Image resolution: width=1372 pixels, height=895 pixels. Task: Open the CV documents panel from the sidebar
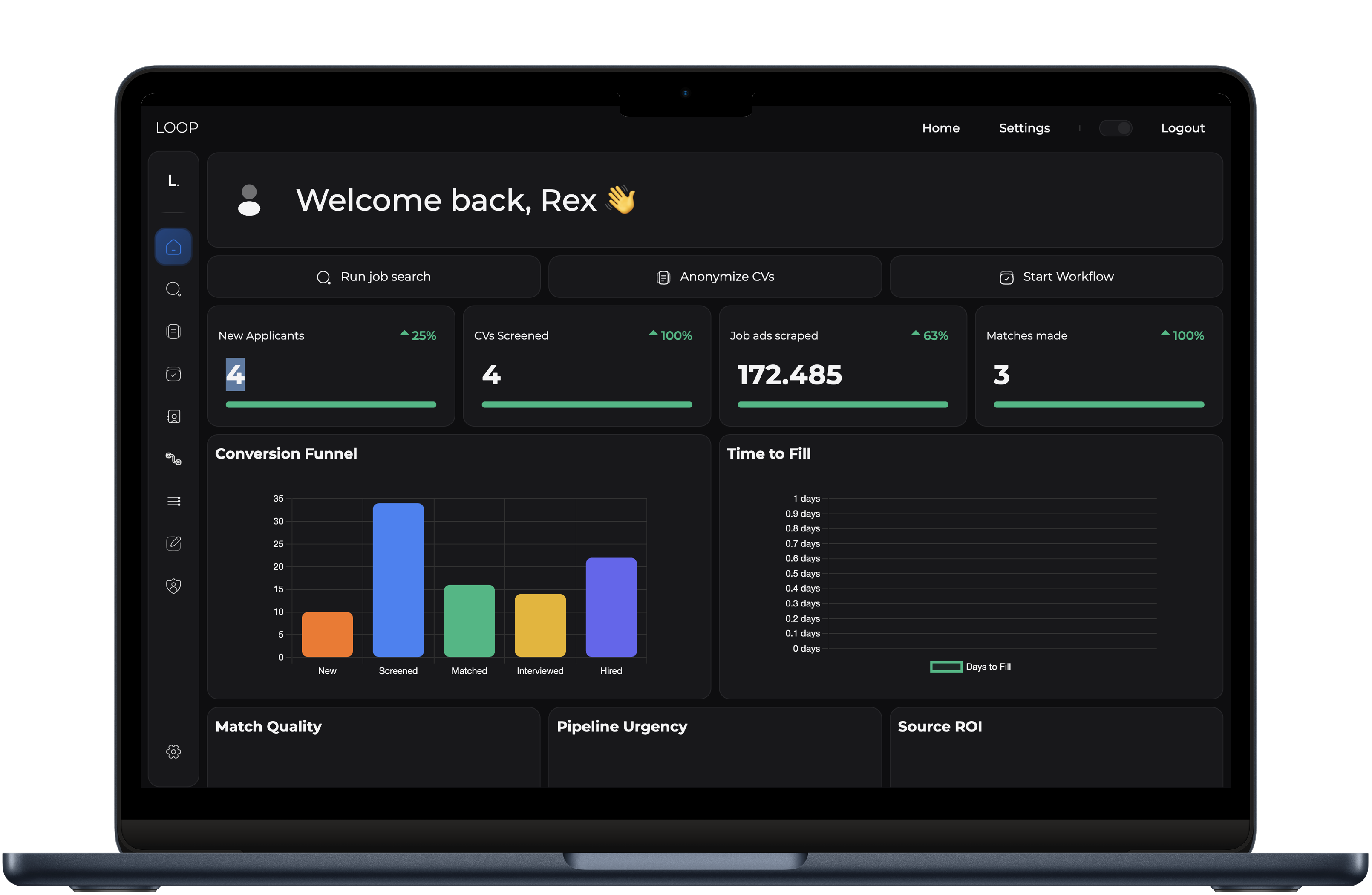pyautogui.click(x=173, y=331)
